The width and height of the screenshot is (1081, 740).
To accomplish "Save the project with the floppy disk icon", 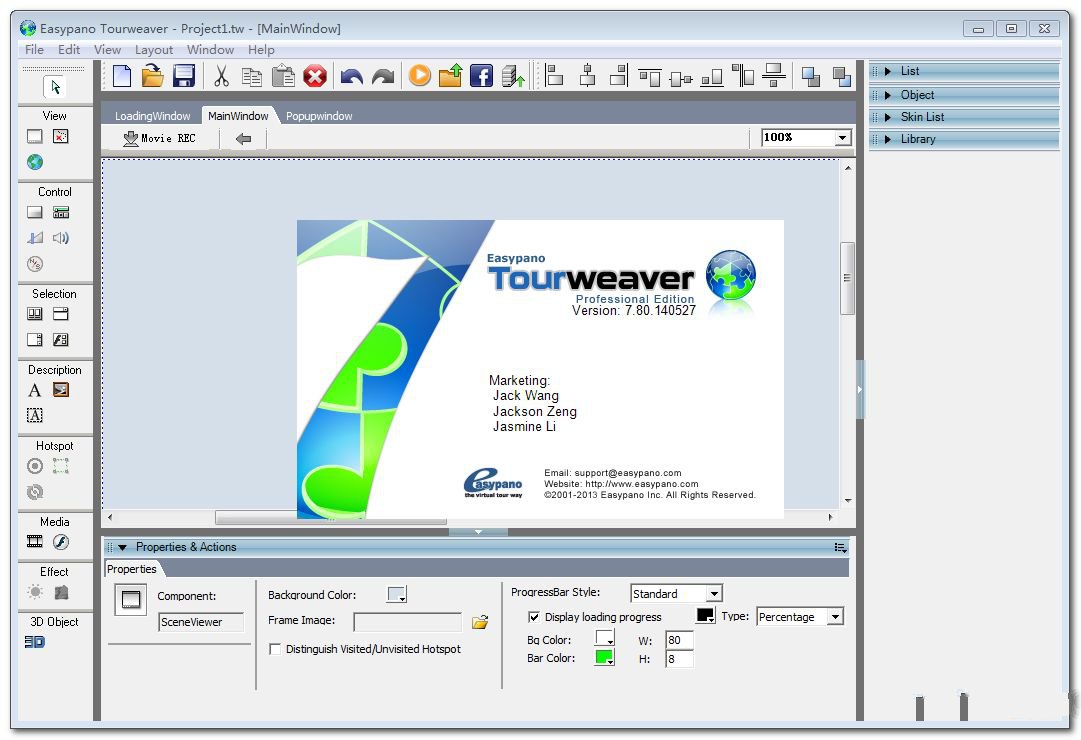I will 183,76.
